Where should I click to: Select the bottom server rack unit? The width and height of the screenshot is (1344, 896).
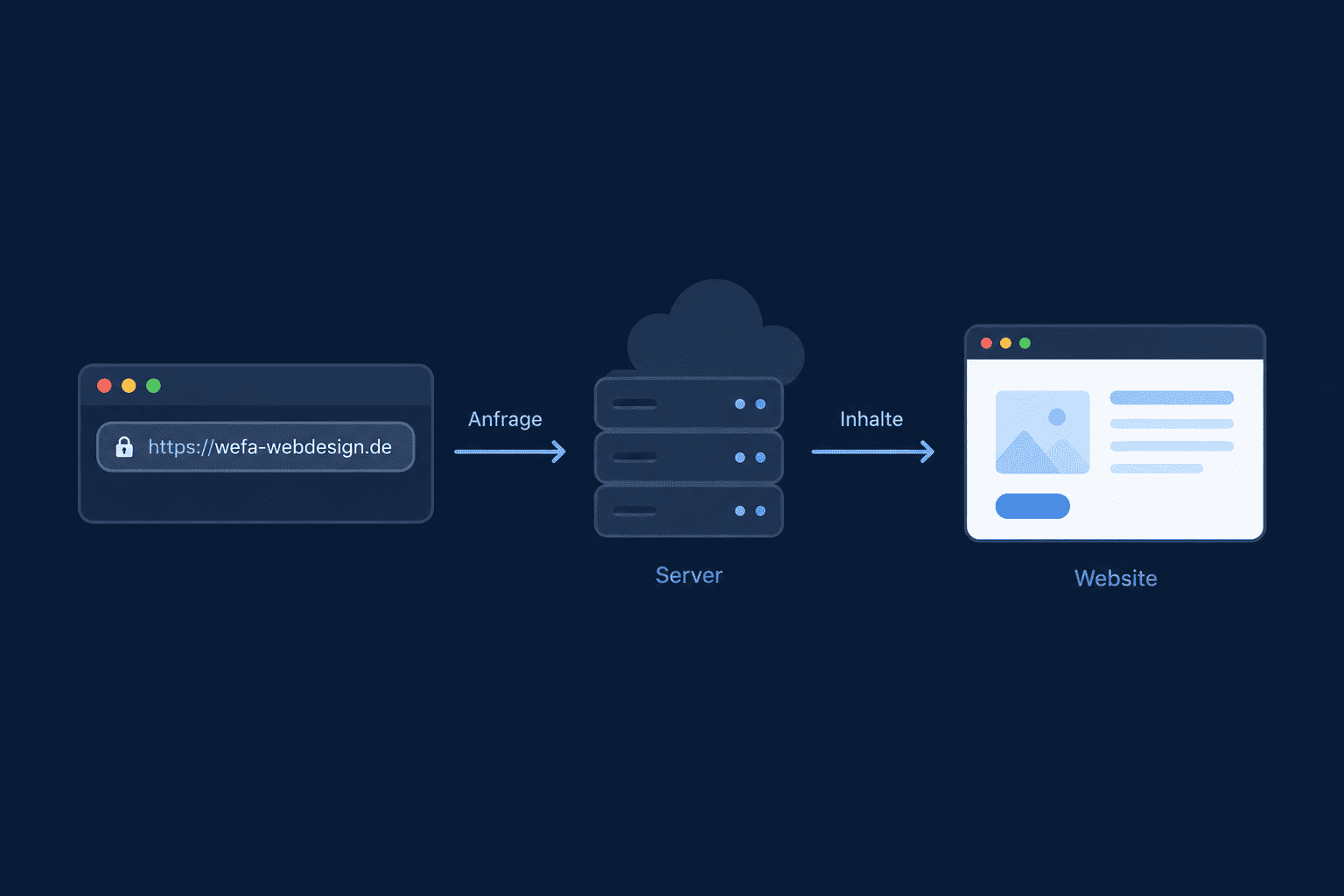689,511
